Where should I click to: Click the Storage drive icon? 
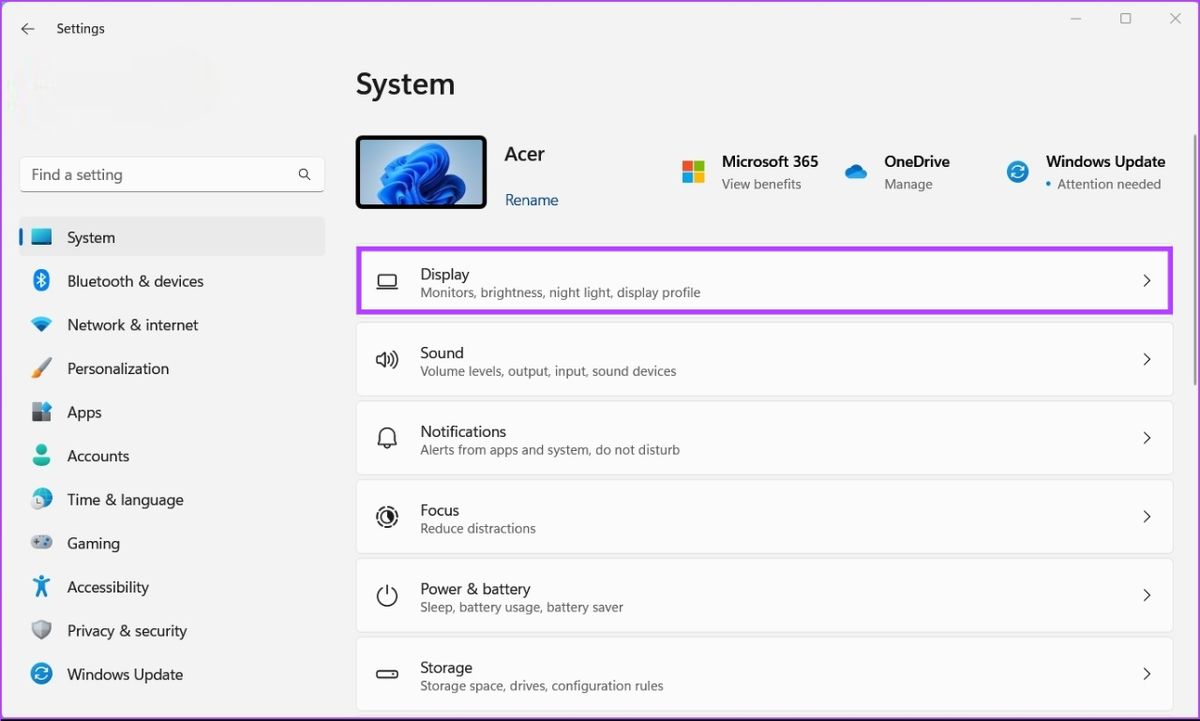click(x=387, y=675)
